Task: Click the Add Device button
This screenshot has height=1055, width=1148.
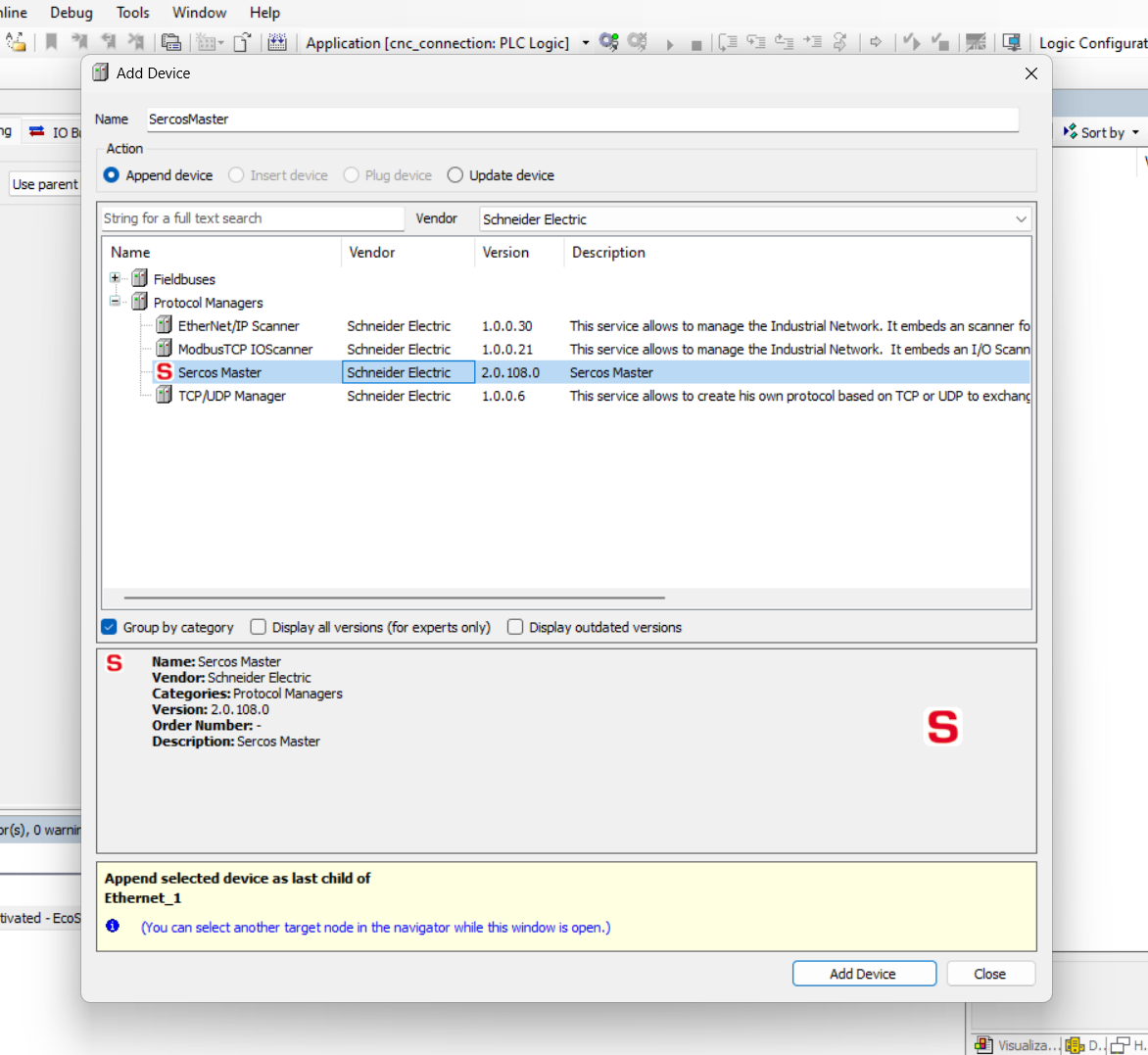Action: (863, 974)
